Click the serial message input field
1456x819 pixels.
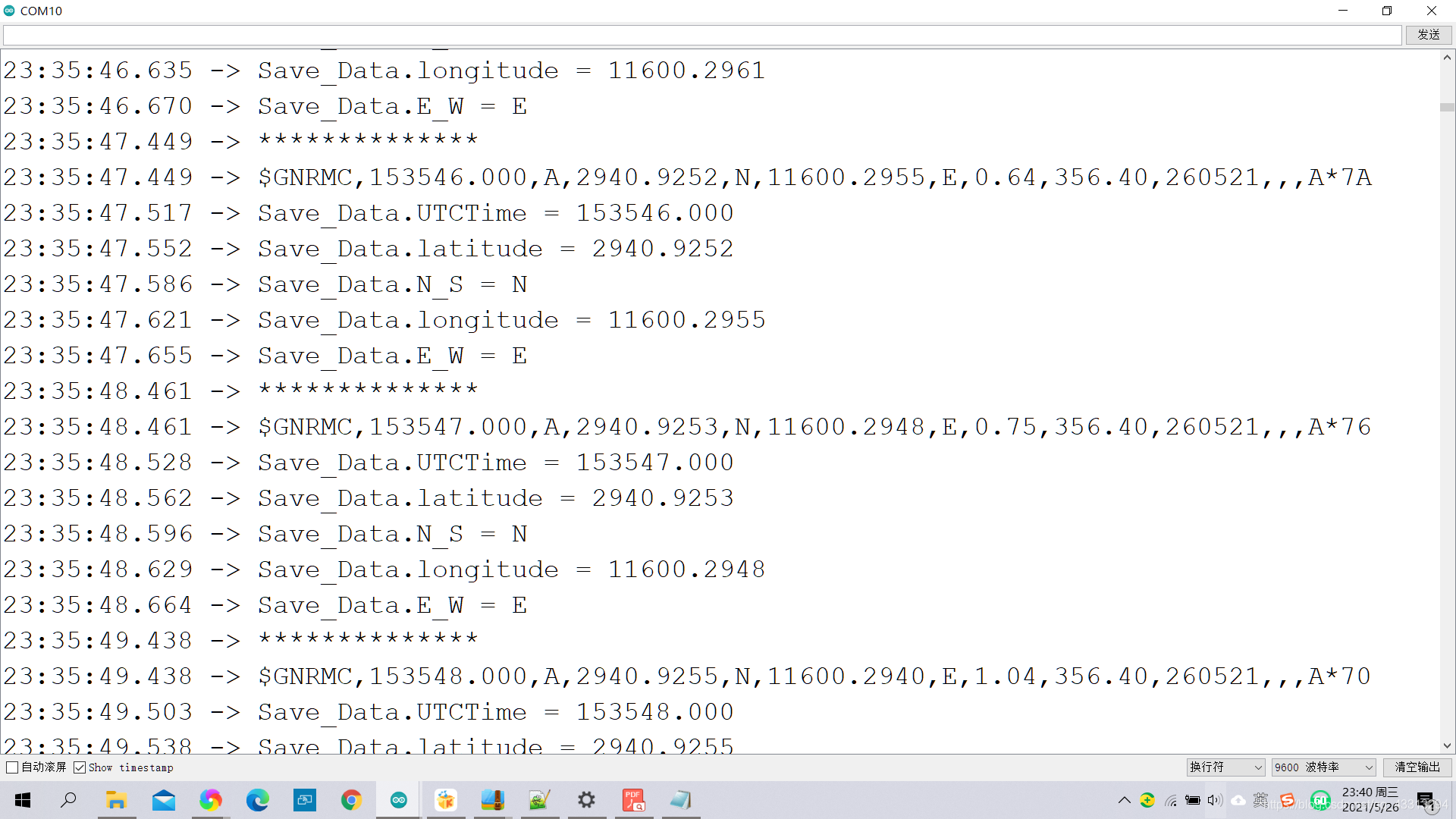point(701,35)
